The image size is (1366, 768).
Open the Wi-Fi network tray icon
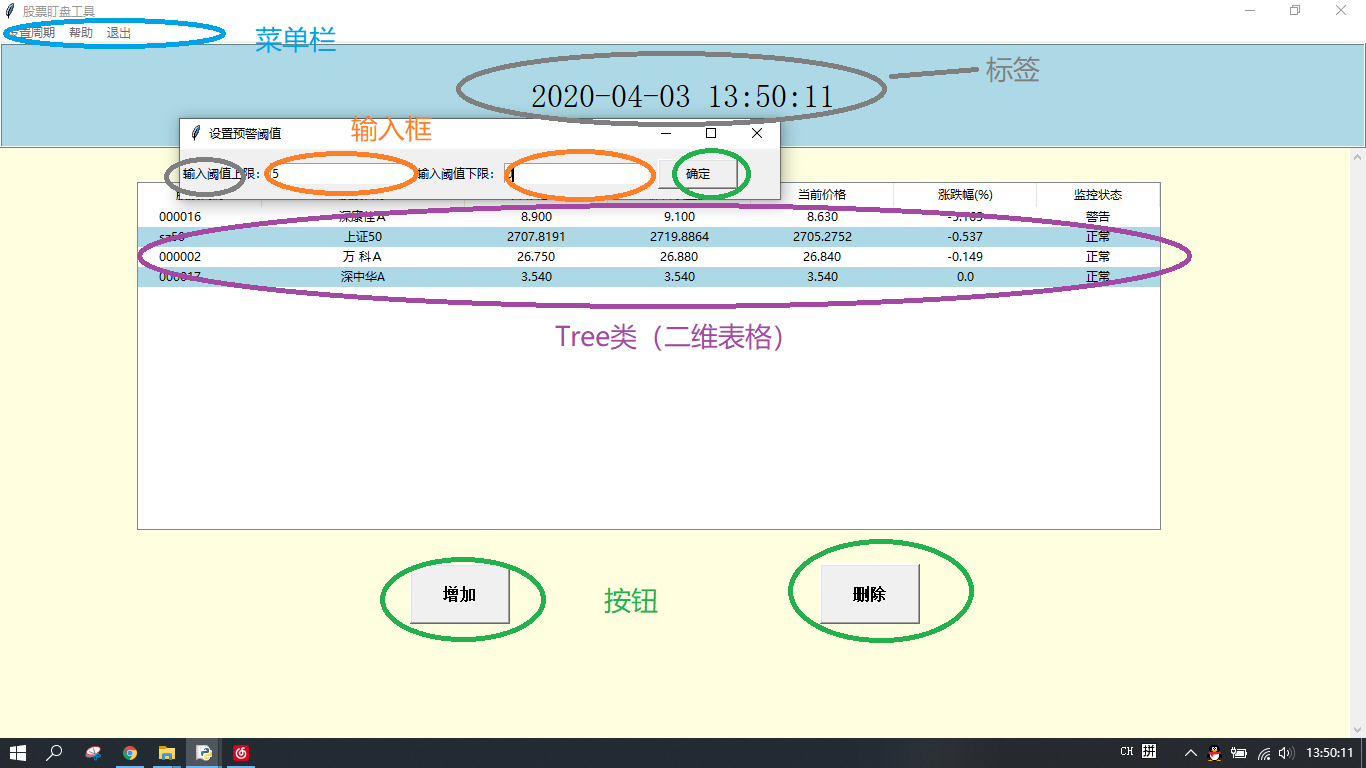[1264, 753]
